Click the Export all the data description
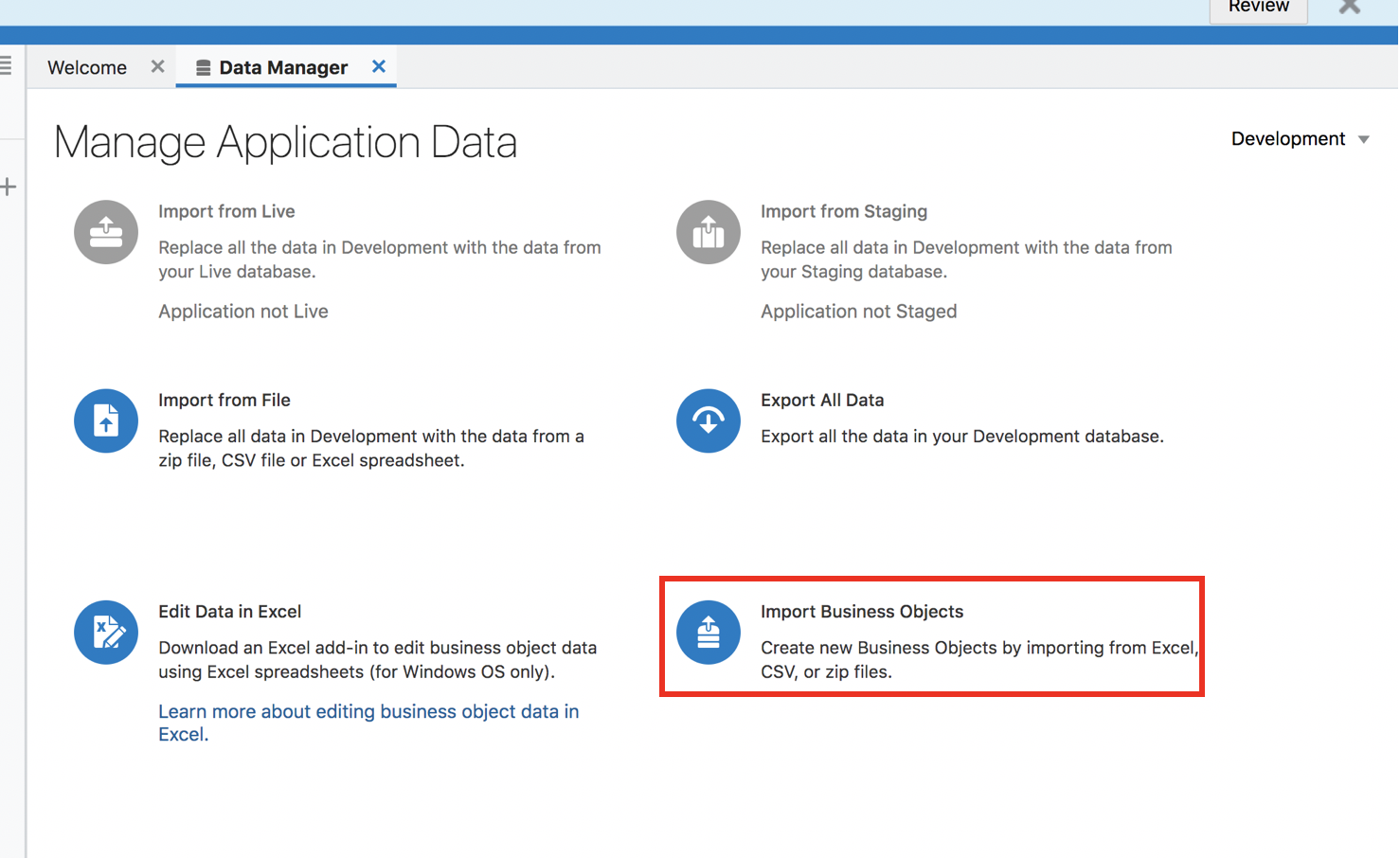The height and width of the screenshot is (858, 1400). (x=962, y=437)
